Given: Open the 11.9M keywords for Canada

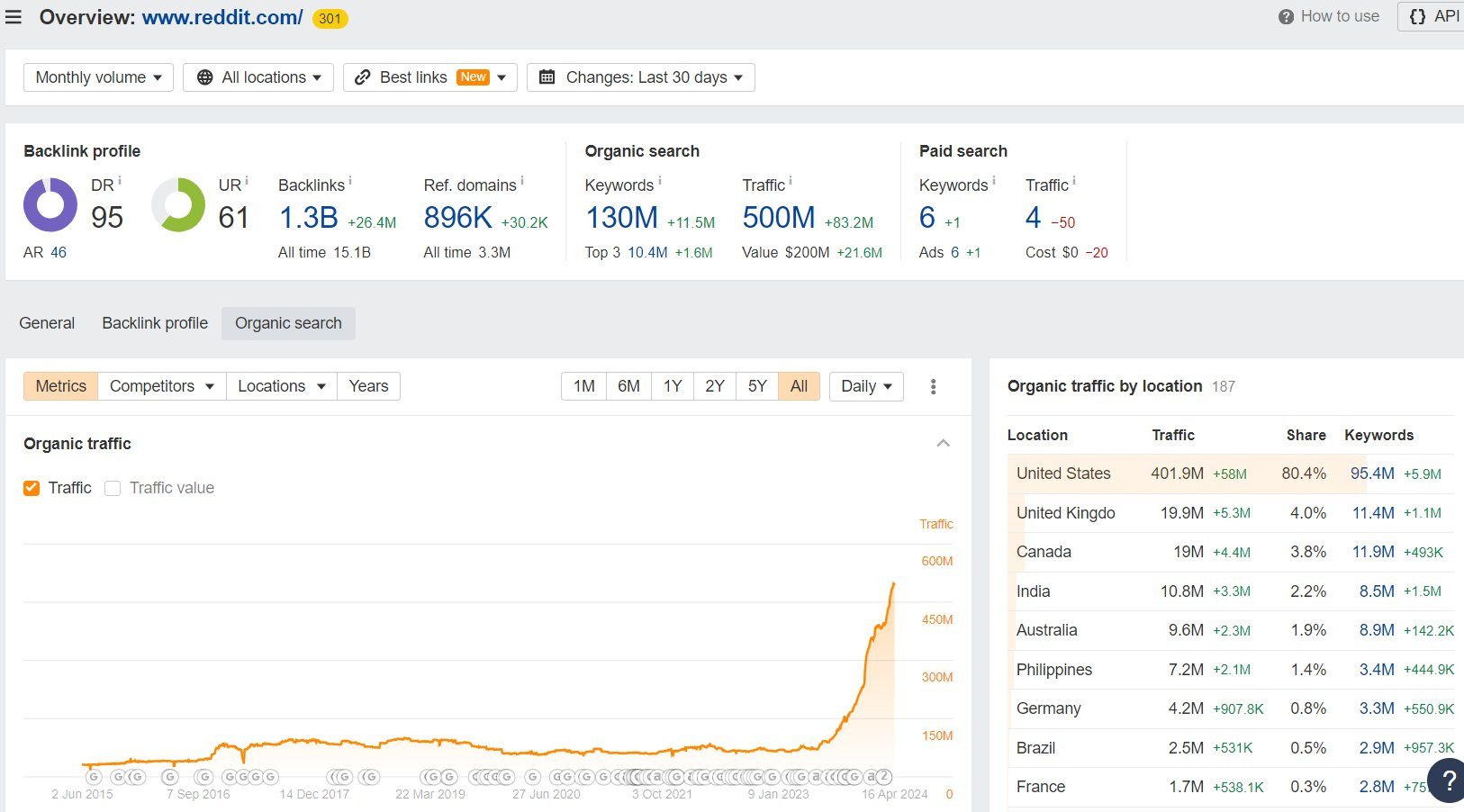Looking at the screenshot, I should [x=1373, y=552].
